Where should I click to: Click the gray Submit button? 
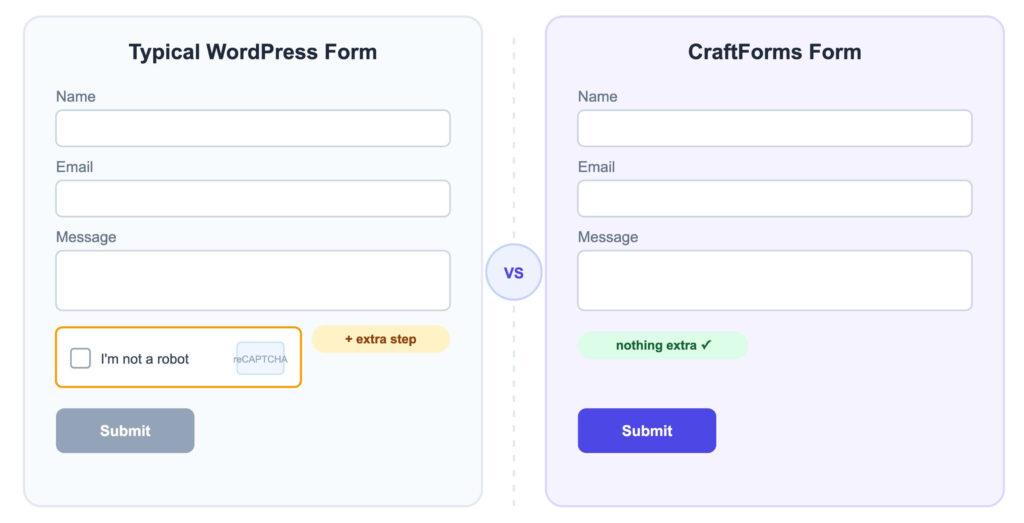125,430
